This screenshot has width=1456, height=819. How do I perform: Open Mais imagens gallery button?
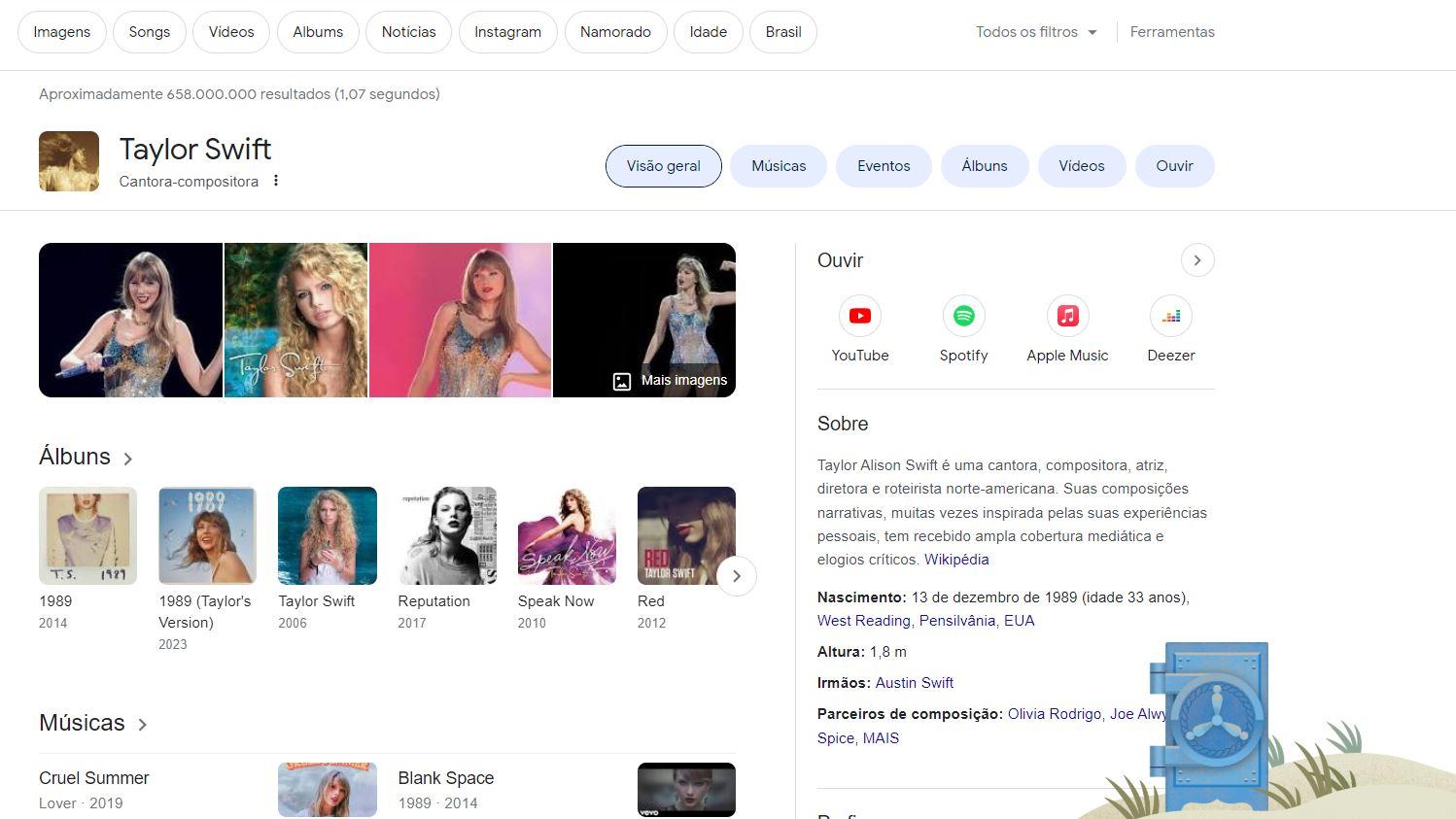click(x=670, y=380)
